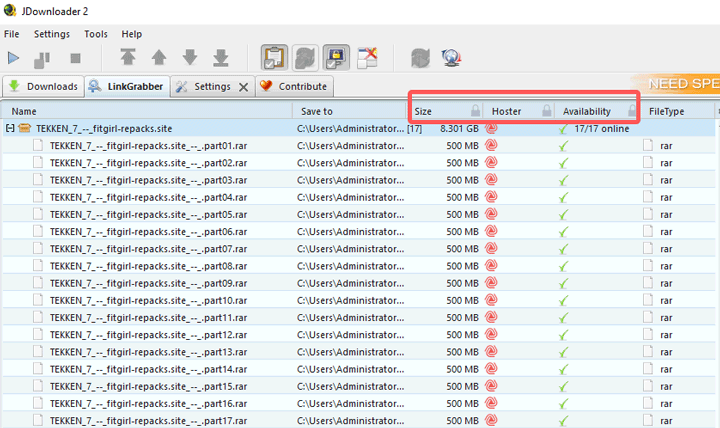Click the 17/17 online availability text
720x428 pixels.
[x=602, y=129]
